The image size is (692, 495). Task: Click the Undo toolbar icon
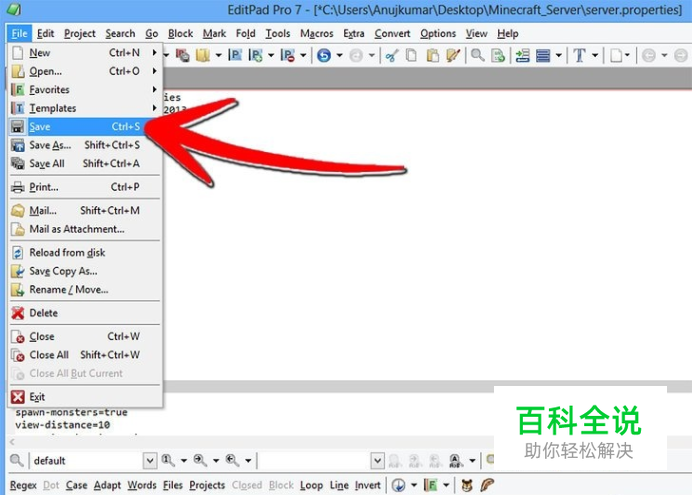pos(324,55)
